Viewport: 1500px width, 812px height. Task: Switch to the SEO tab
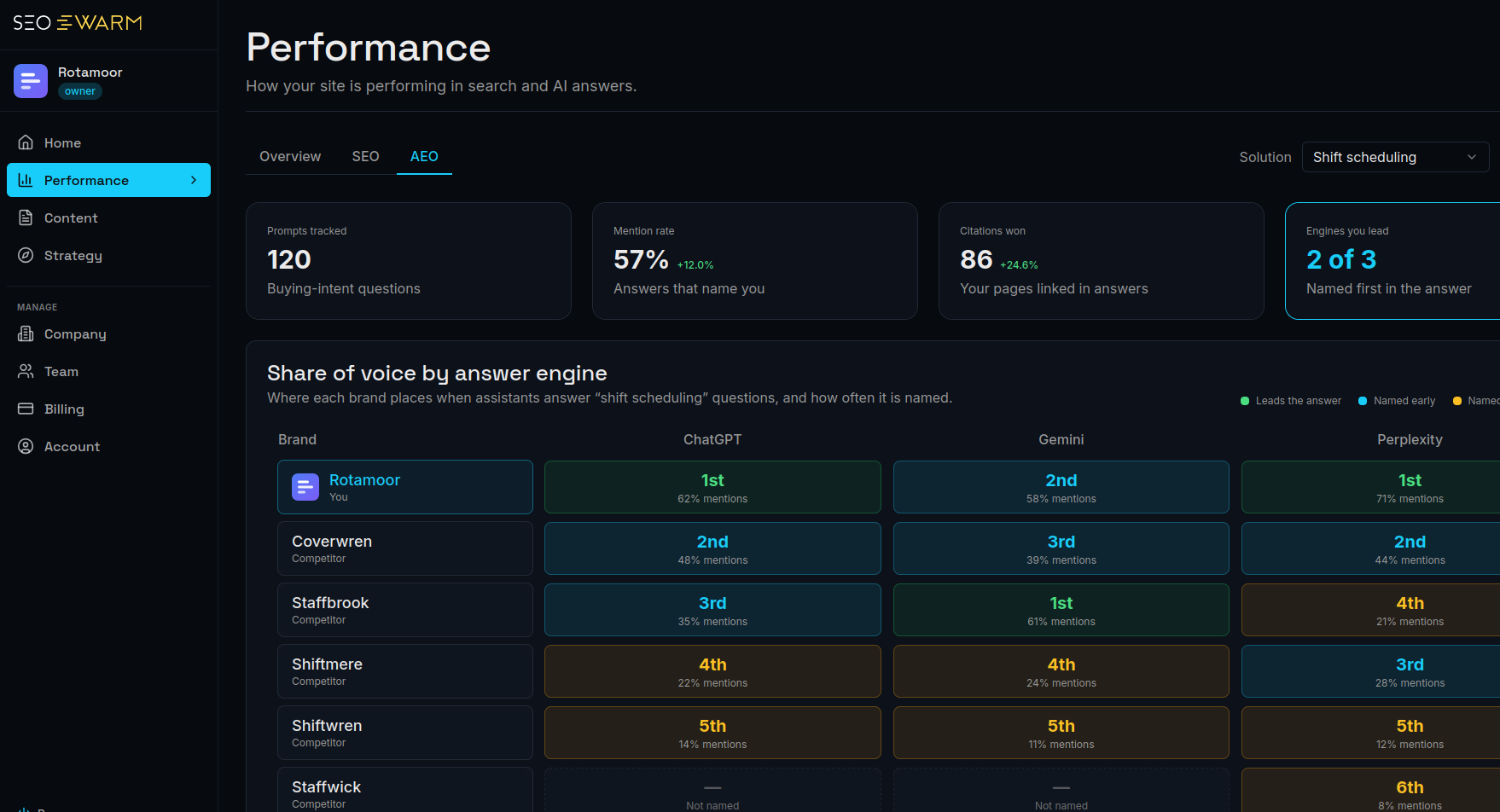point(365,156)
